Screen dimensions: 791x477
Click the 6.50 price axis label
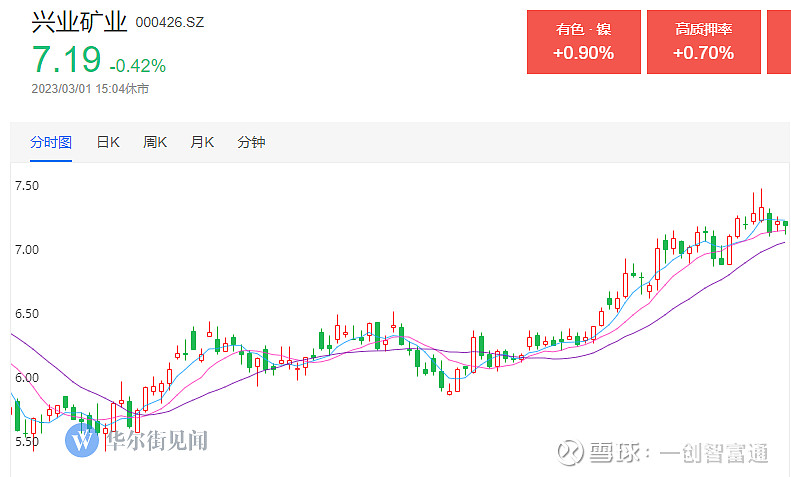(x=27, y=314)
